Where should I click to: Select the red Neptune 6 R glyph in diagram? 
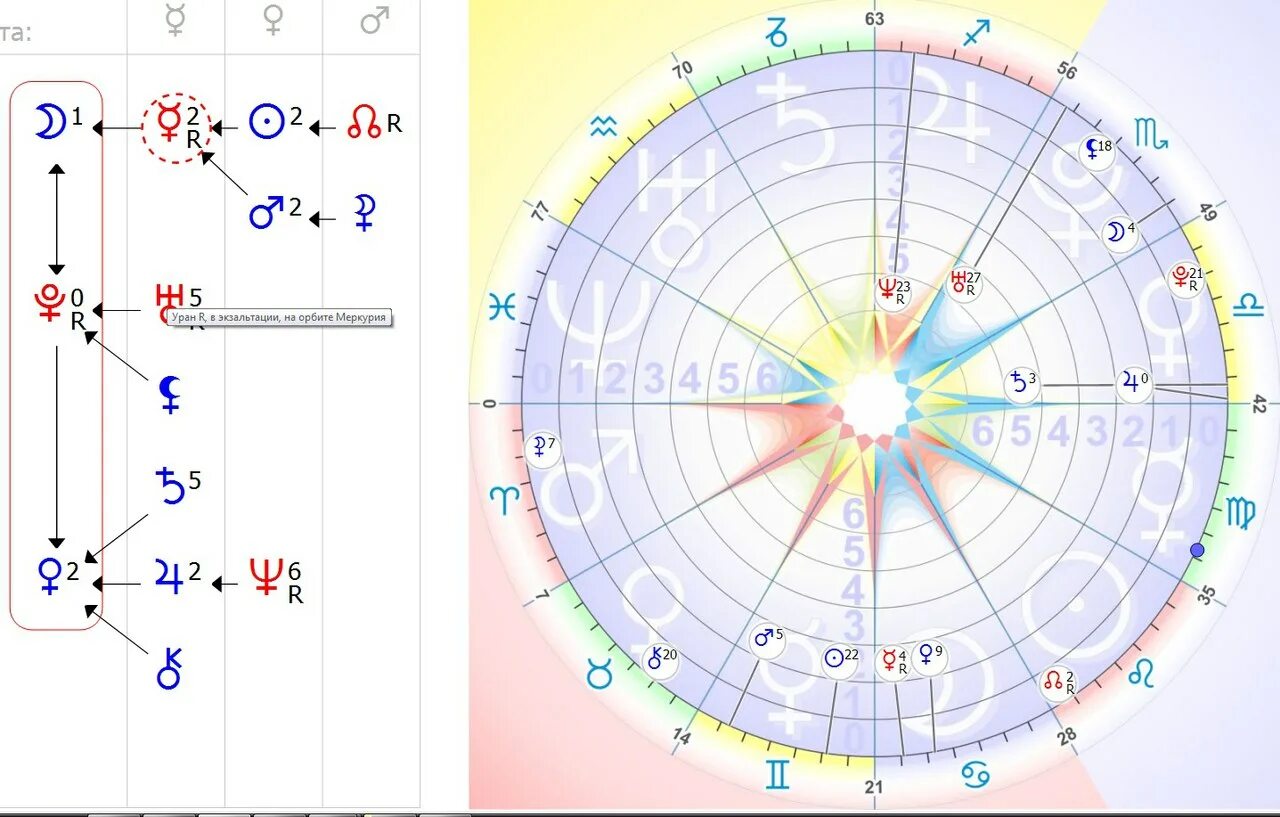click(x=265, y=577)
